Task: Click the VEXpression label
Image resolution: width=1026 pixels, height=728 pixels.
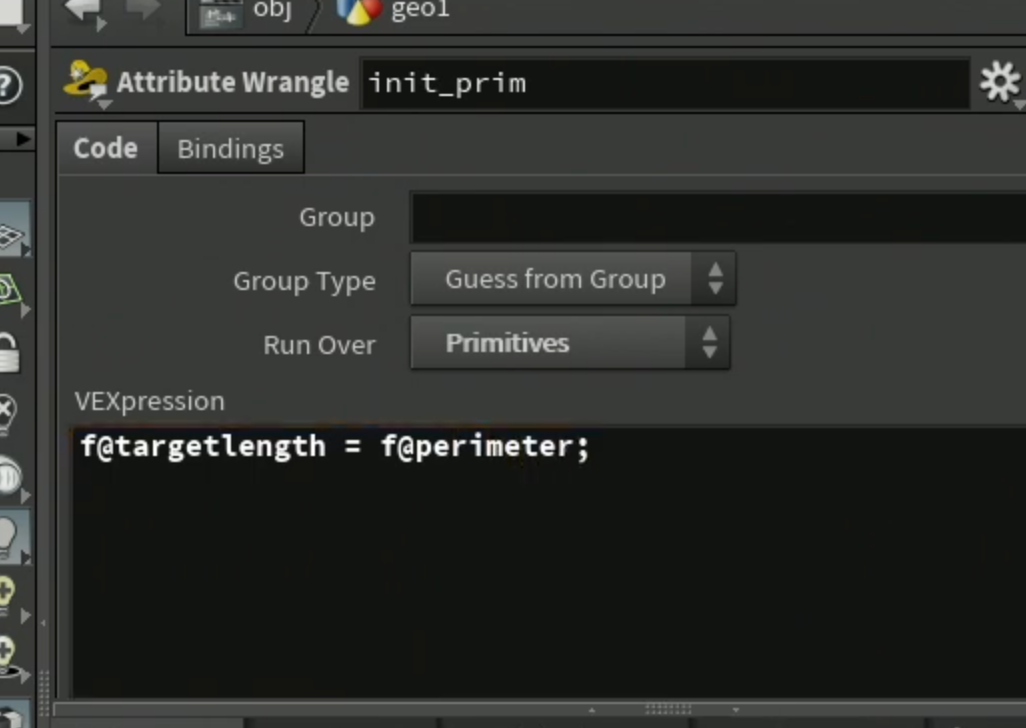Action: 149,401
